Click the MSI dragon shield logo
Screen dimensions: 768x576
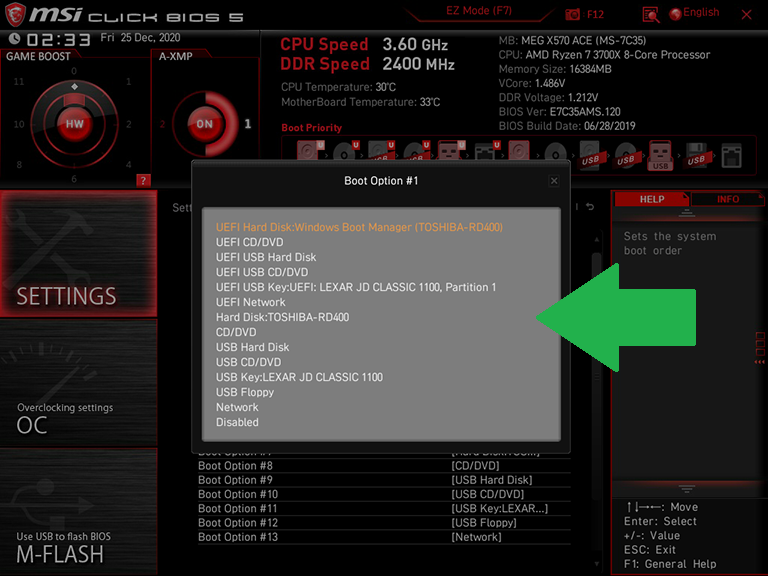15,14
